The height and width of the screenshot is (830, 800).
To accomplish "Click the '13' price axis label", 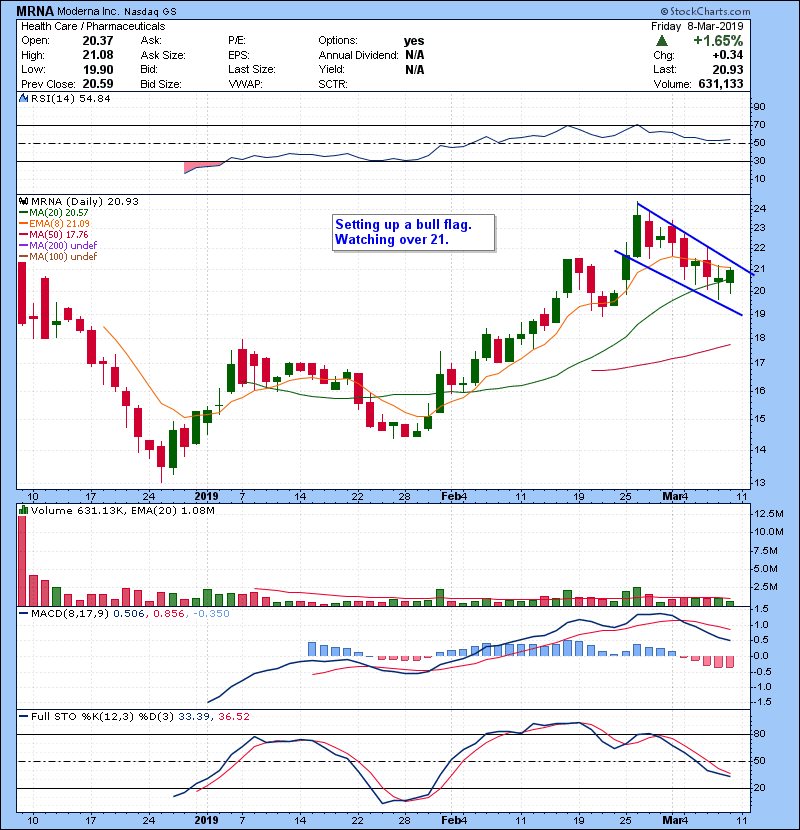I will click(x=760, y=483).
